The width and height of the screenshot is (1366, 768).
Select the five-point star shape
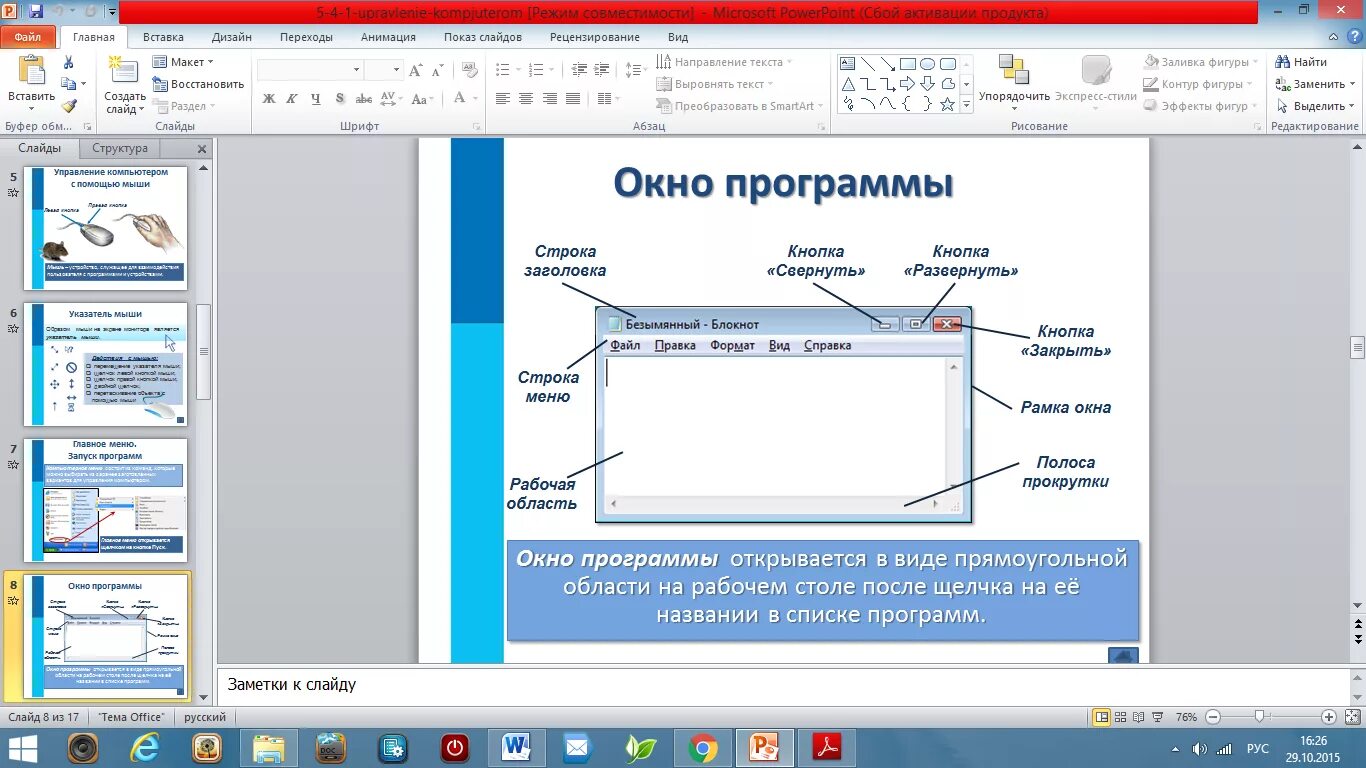(946, 104)
